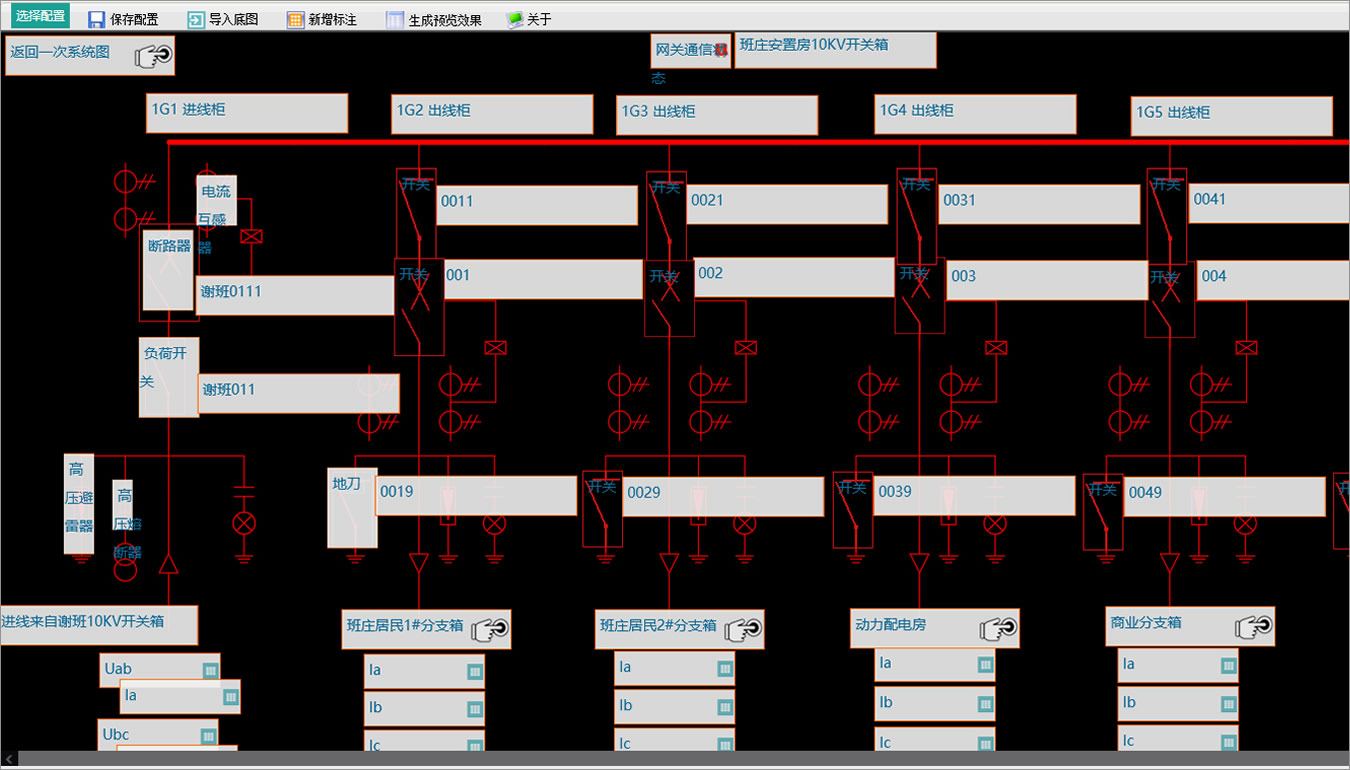Click hand pointer icon beside 返回一次系统图

coord(153,56)
